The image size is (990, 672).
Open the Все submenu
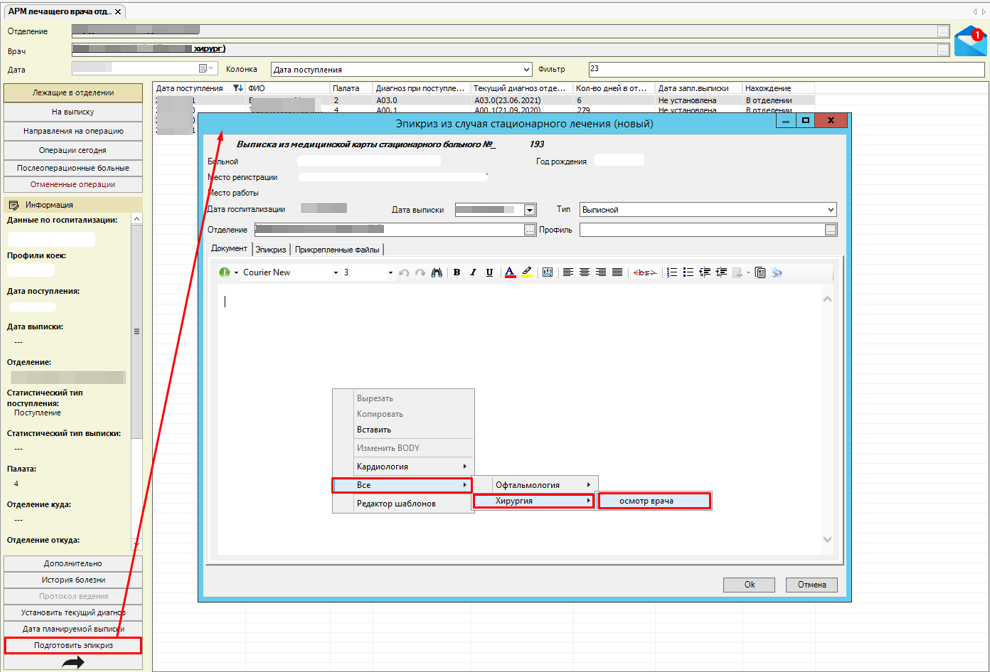(403, 485)
